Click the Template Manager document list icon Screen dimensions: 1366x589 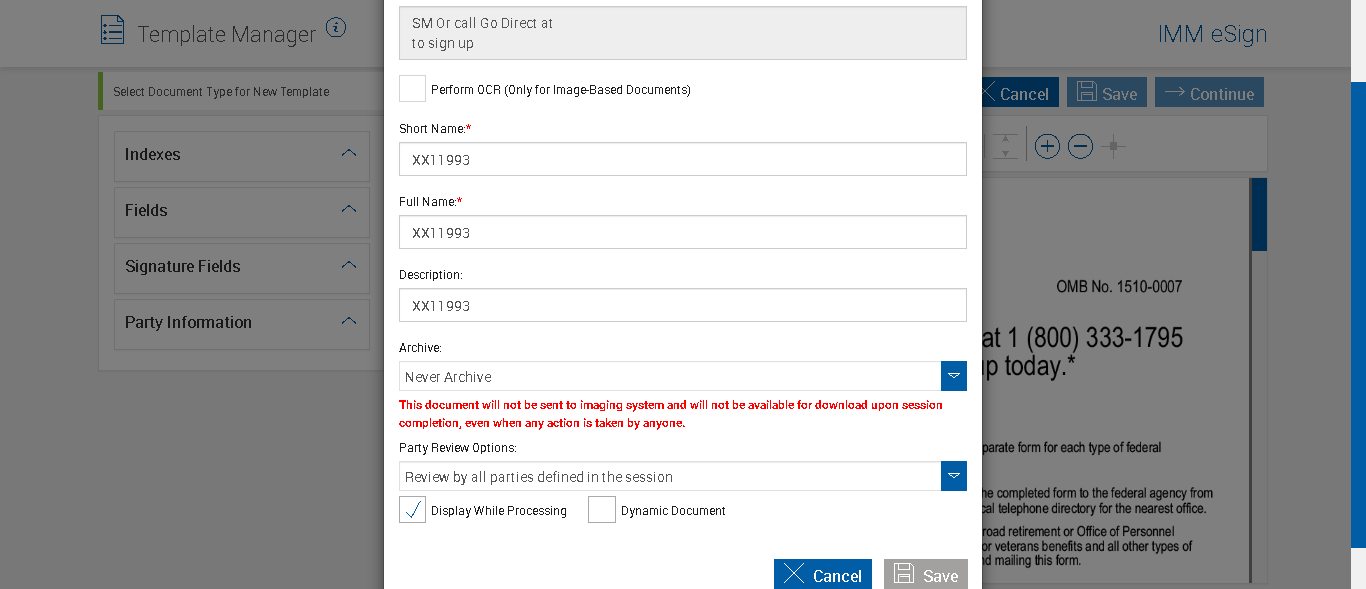coord(113,30)
